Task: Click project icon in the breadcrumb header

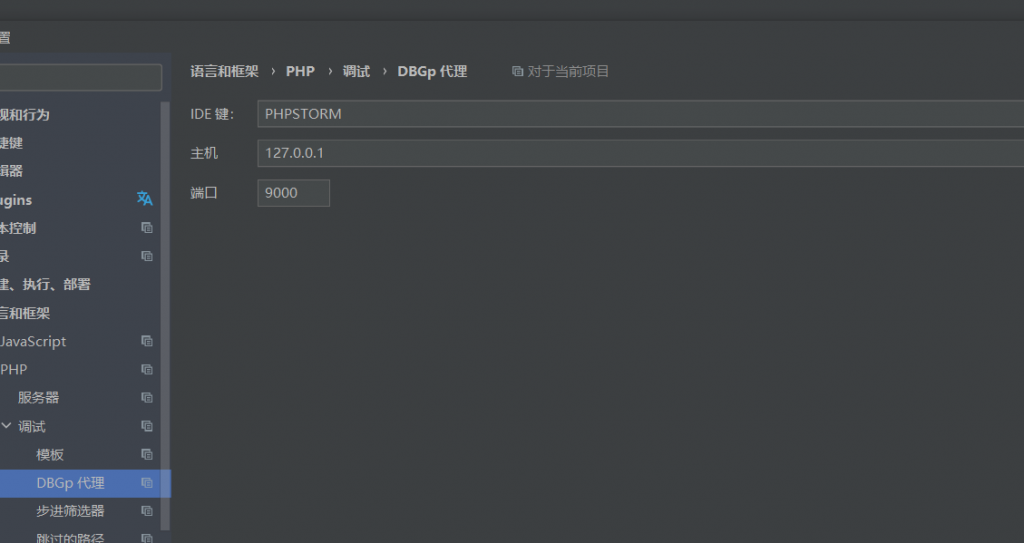Action: tap(517, 71)
